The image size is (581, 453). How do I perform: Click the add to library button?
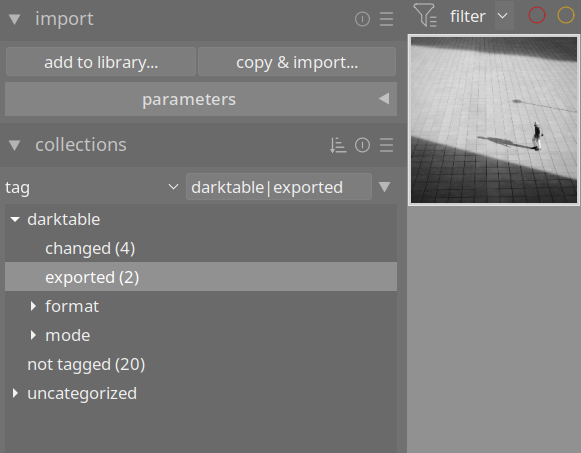point(101,62)
